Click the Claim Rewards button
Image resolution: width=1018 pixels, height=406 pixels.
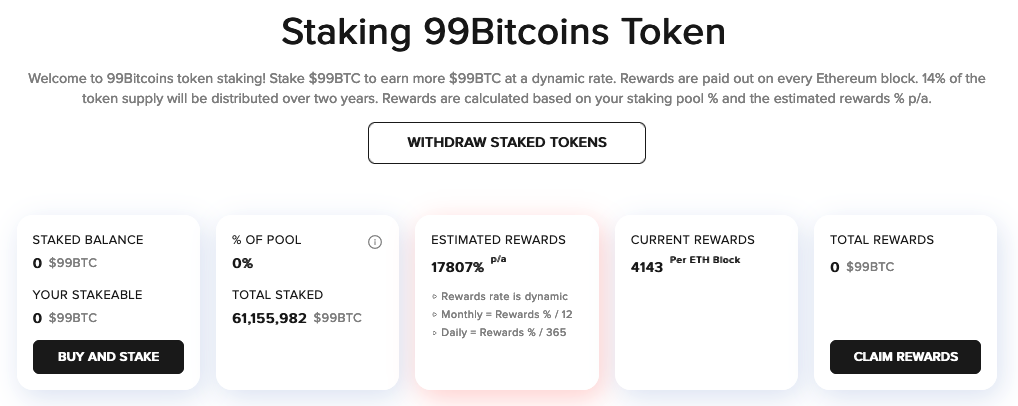[905, 357]
